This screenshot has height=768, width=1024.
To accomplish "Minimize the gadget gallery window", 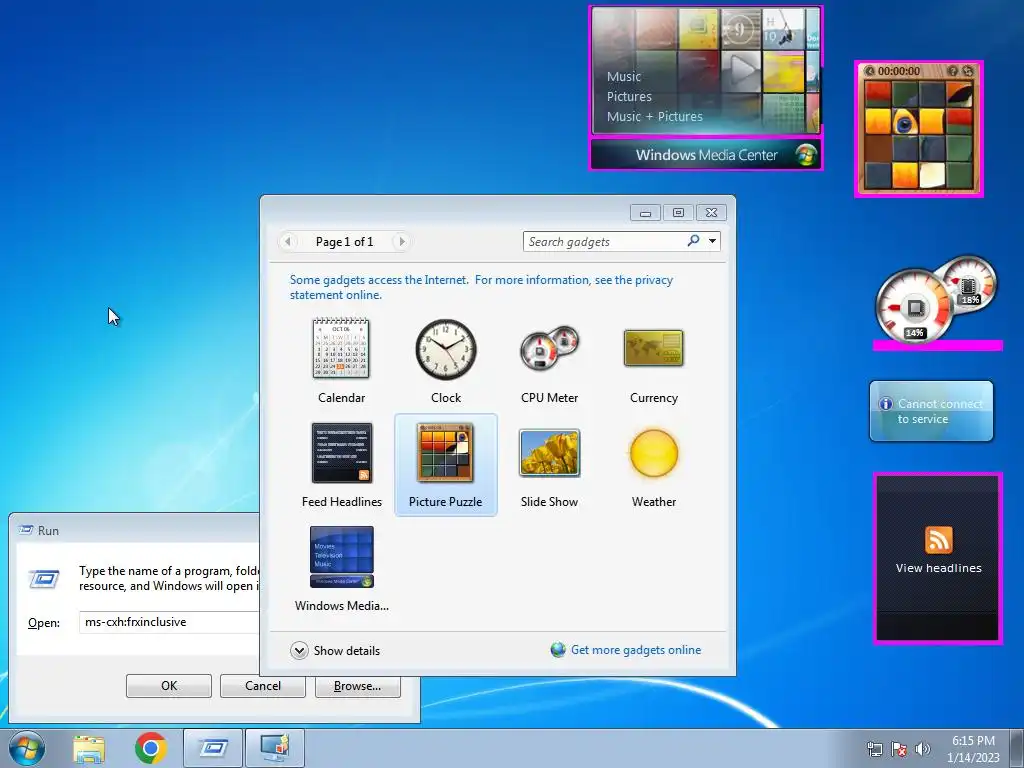I will (645, 213).
